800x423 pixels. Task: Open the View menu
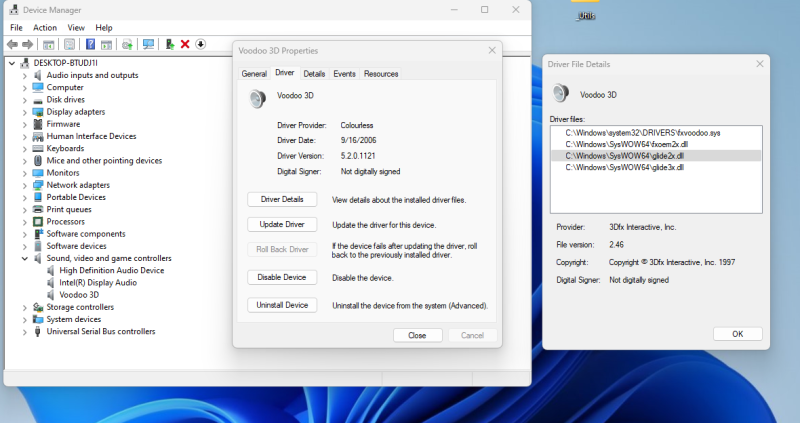pyautogui.click(x=76, y=28)
